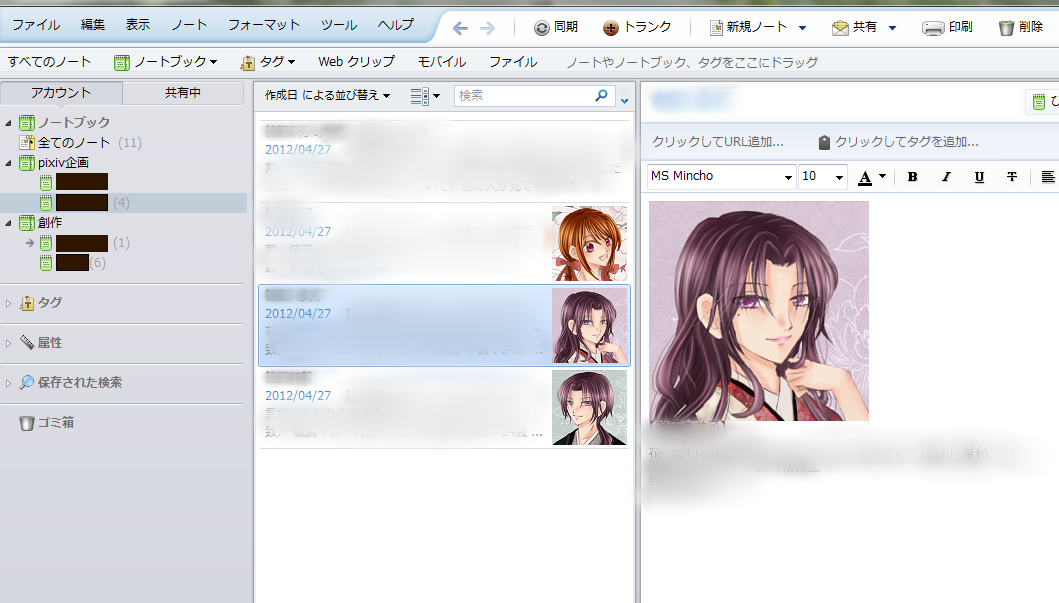The width and height of the screenshot is (1059, 603).
Task: Click クリックしてタグを追加 link
Action: [x=898, y=142]
